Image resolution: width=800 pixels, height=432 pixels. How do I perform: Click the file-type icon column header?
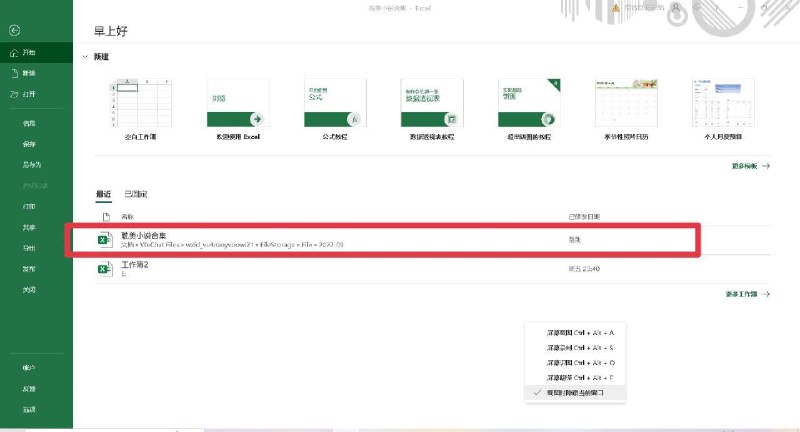click(x=106, y=217)
